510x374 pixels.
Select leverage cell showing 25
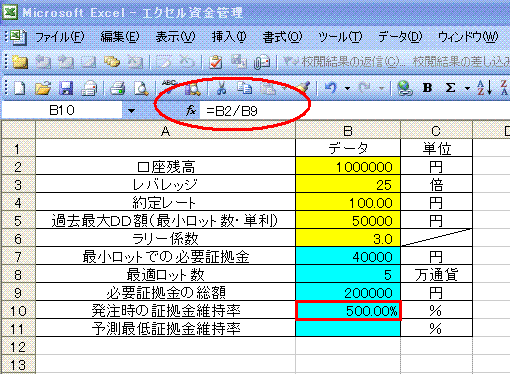[x=348, y=184]
